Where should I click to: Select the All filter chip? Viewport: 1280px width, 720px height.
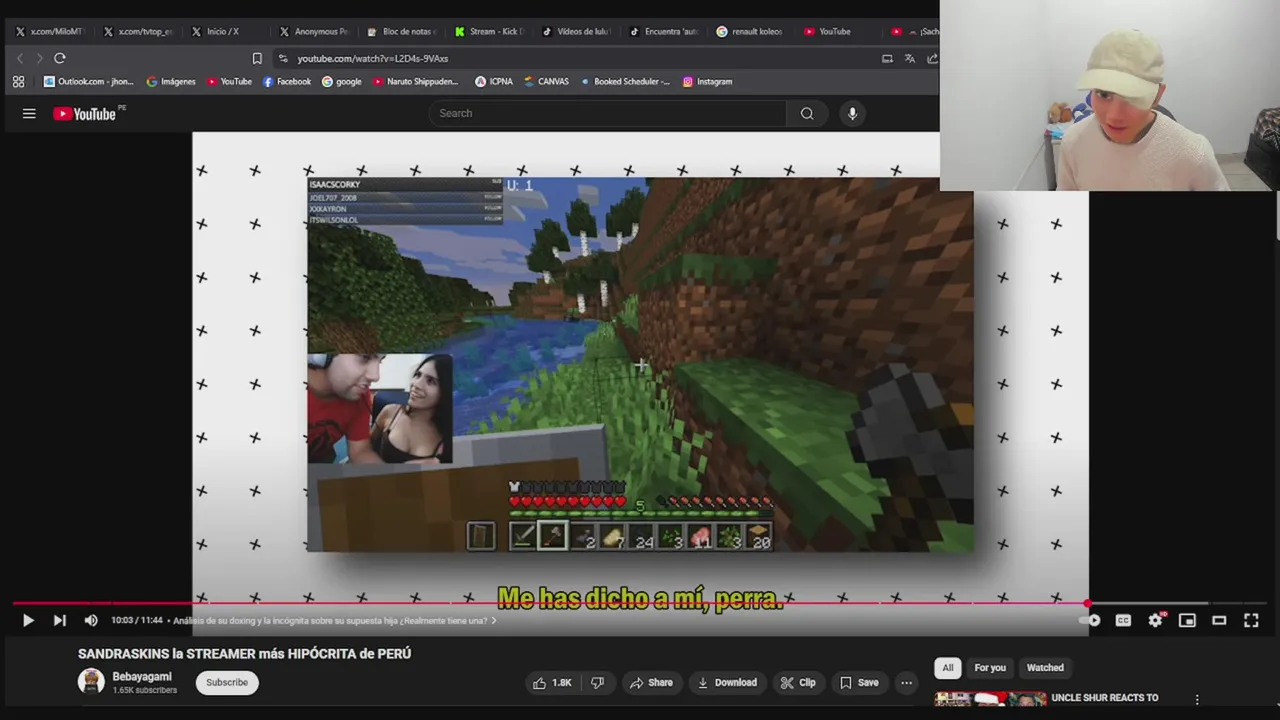tap(948, 668)
